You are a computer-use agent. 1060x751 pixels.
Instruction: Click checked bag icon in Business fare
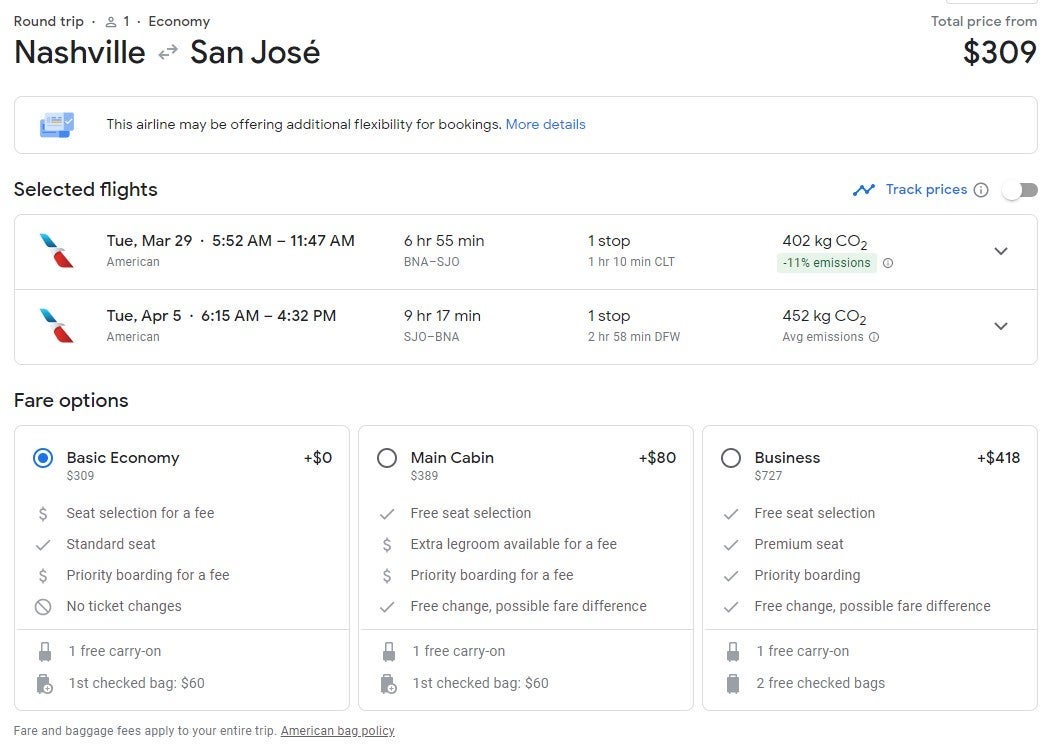pos(732,684)
